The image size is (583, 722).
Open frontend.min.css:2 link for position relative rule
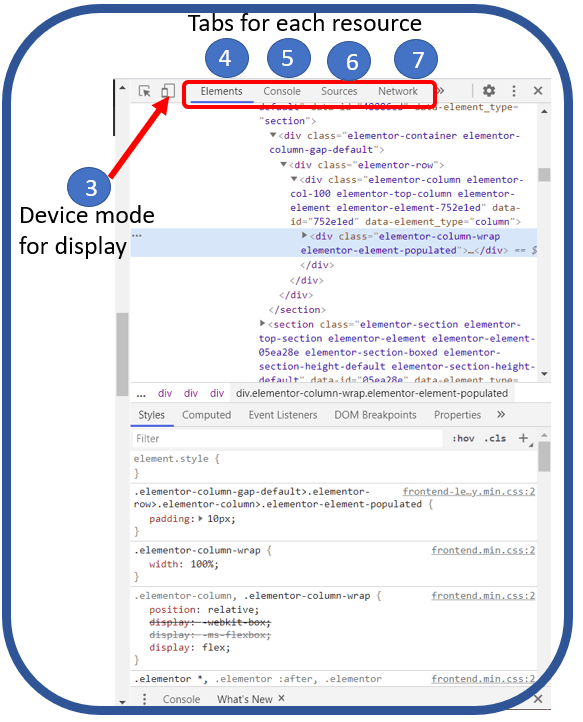483,595
